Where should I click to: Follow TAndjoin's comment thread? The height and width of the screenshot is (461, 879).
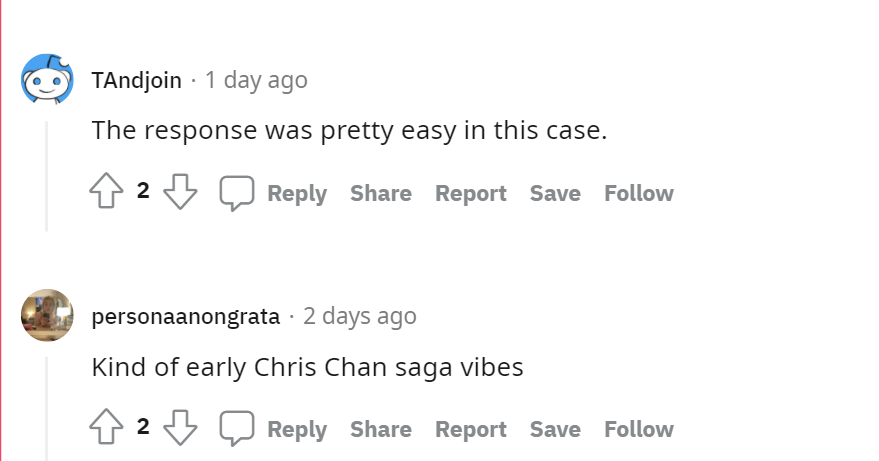point(639,193)
